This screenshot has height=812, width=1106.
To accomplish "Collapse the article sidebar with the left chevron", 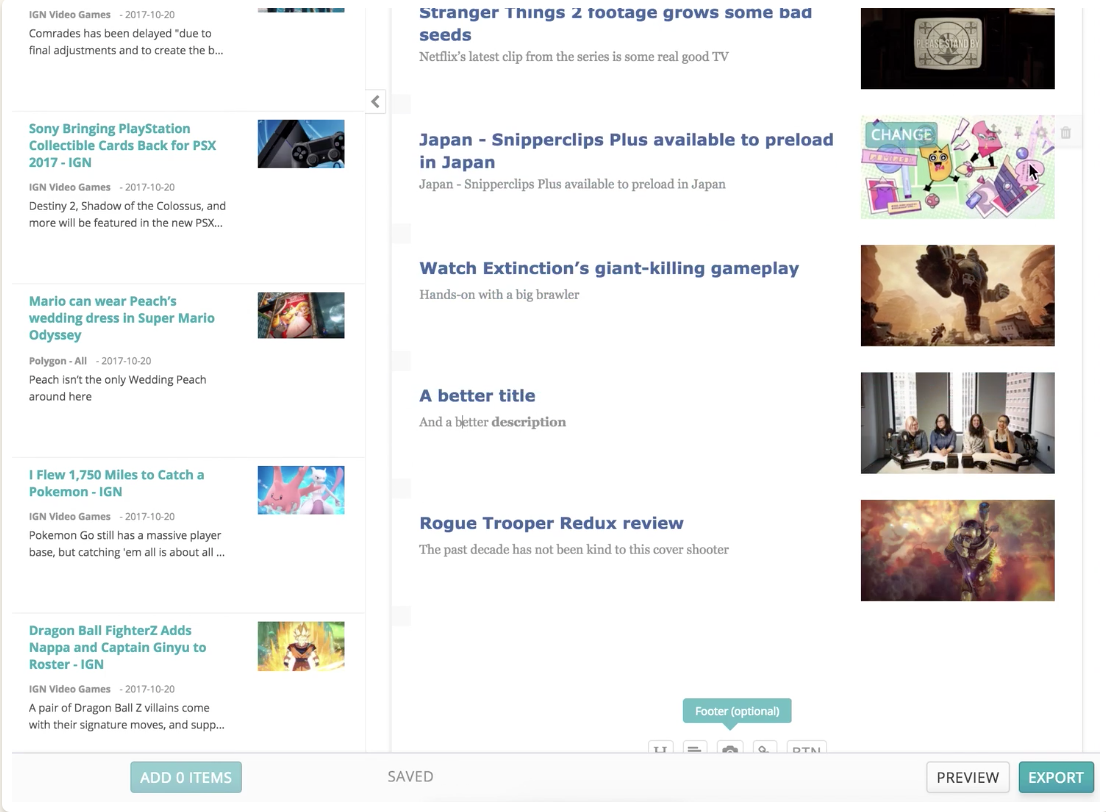I will point(375,102).
